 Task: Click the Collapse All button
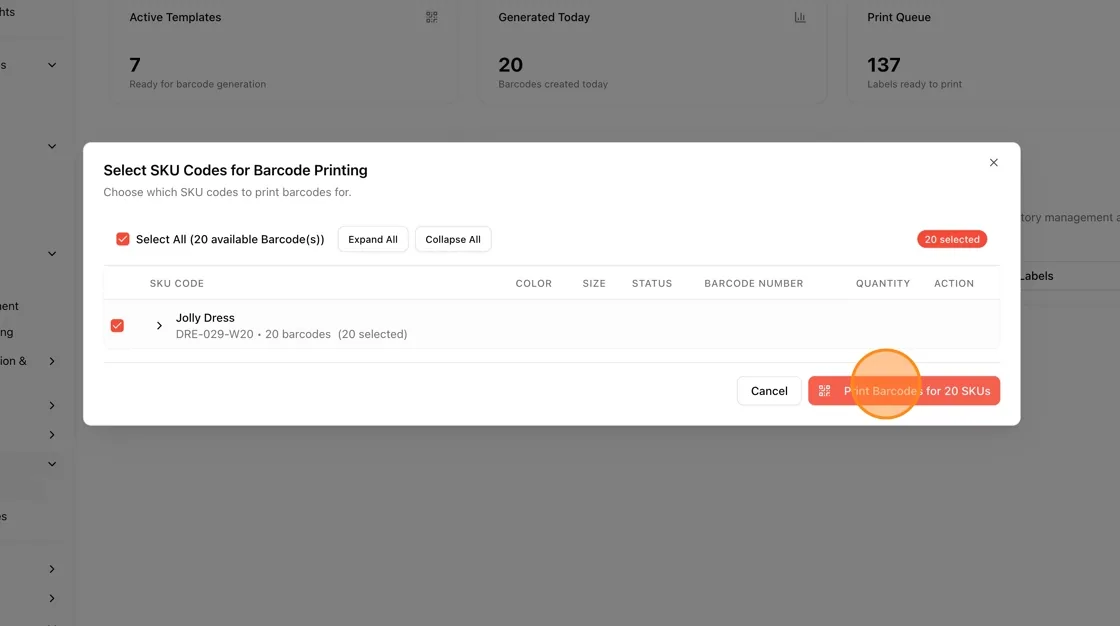click(x=453, y=239)
